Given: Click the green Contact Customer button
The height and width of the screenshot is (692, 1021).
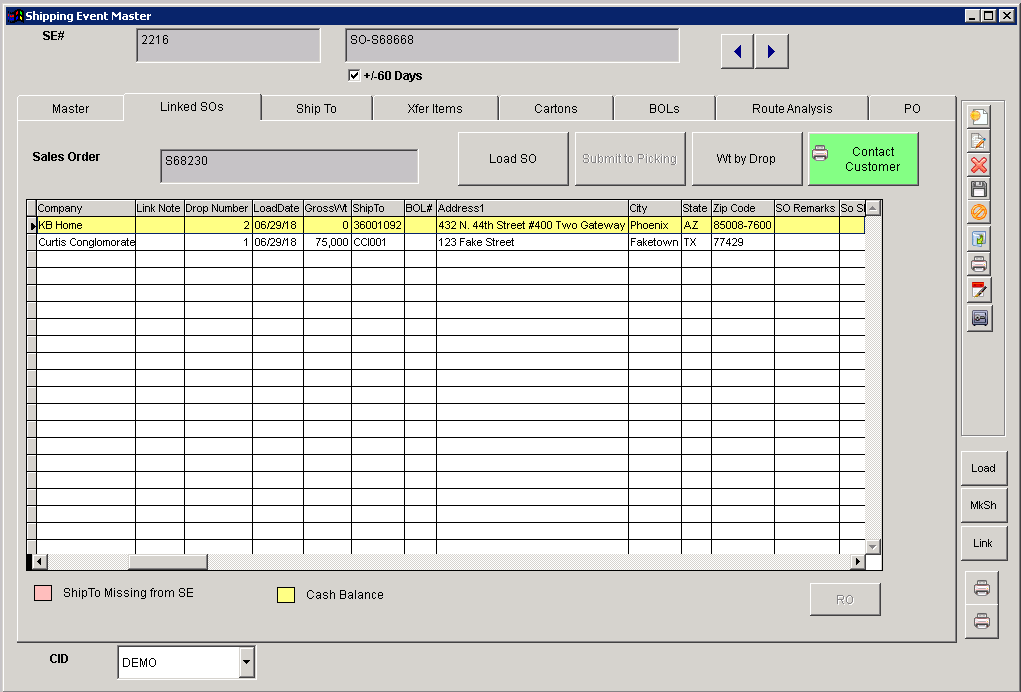Looking at the screenshot, I should (x=862, y=159).
